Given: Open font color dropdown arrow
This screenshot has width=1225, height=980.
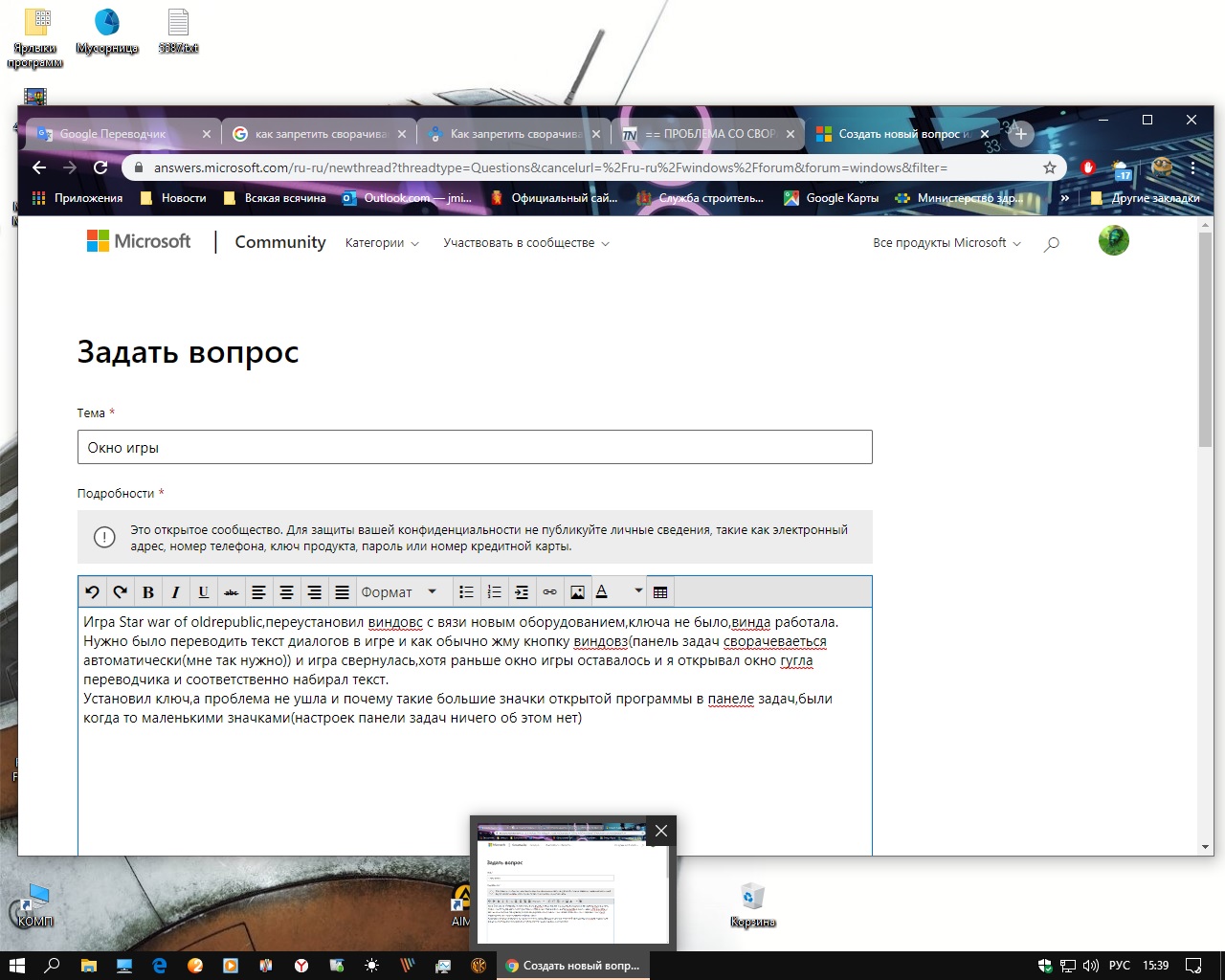Looking at the screenshot, I should pyautogui.click(x=638, y=590).
